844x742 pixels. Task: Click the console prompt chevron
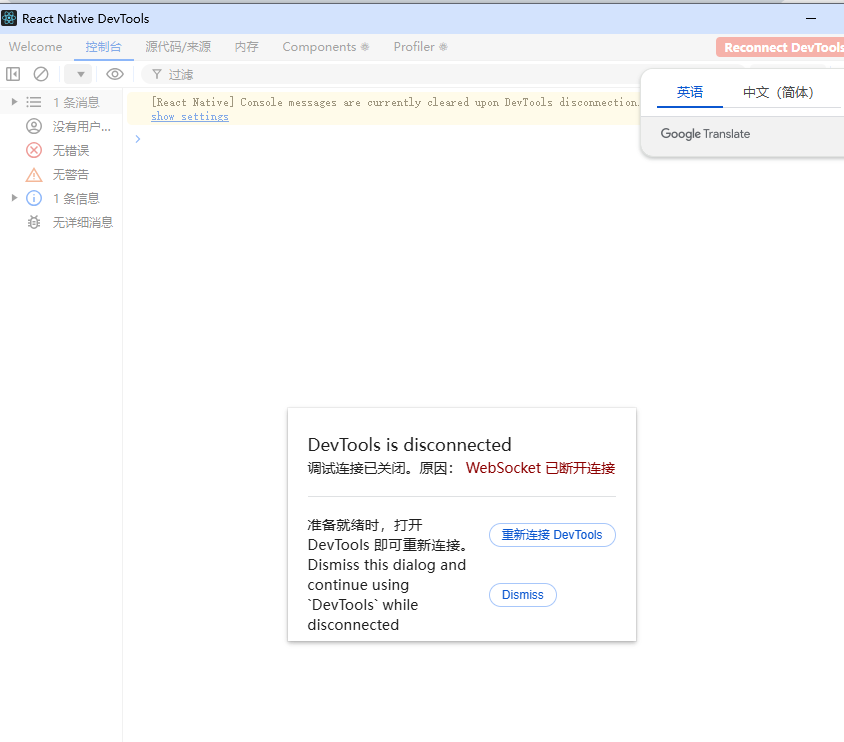[x=138, y=139]
